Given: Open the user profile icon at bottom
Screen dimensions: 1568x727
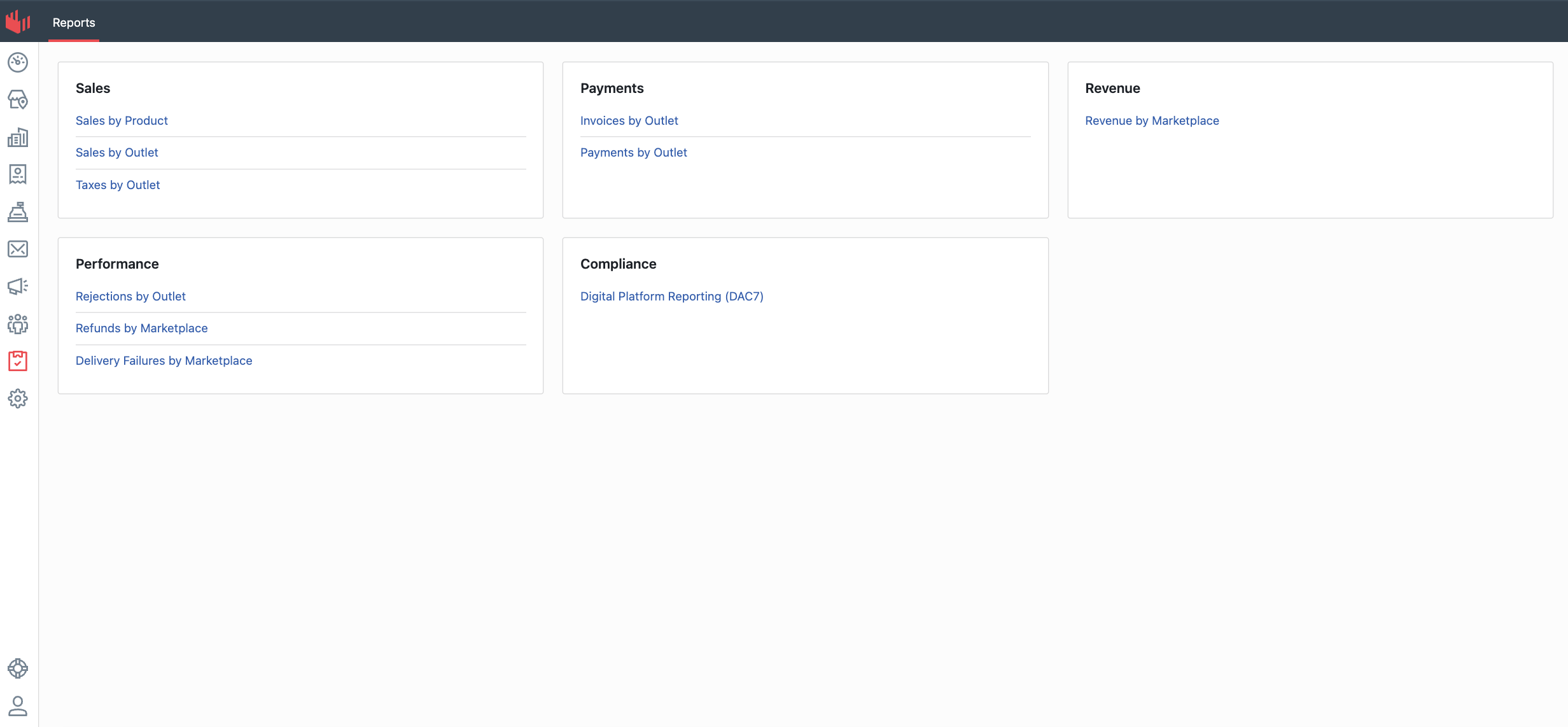Looking at the screenshot, I should pos(18,705).
